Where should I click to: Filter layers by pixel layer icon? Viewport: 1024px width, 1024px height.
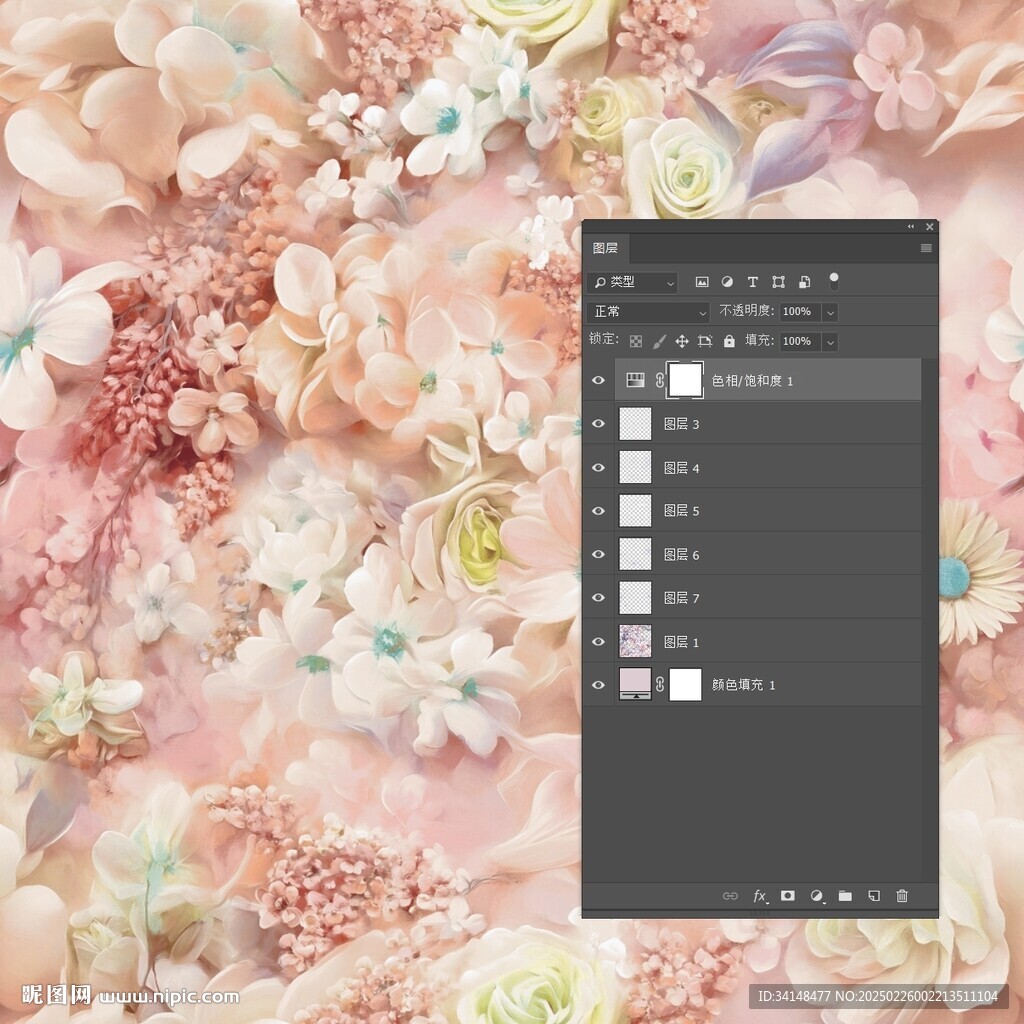[701, 282]
